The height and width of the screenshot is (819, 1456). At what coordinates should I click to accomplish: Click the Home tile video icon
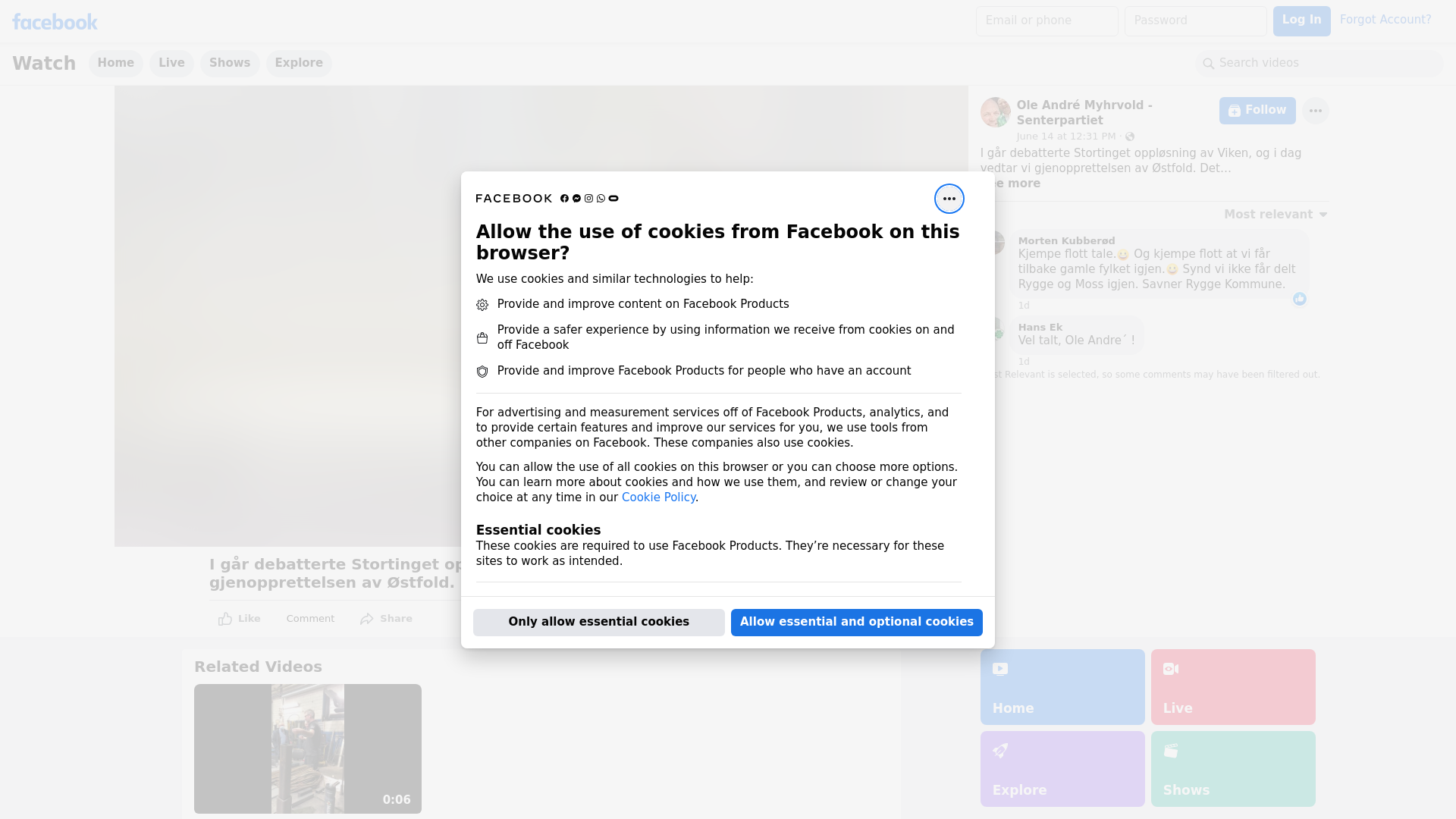(1000, 669)
